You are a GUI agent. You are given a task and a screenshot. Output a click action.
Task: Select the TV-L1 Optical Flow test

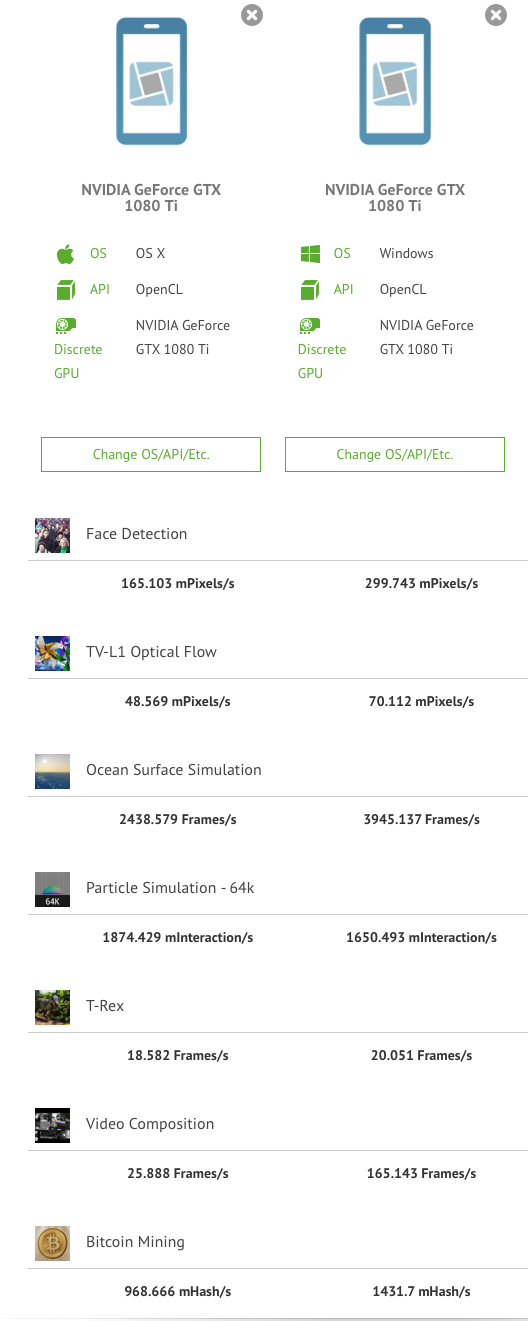coord(151,652)
